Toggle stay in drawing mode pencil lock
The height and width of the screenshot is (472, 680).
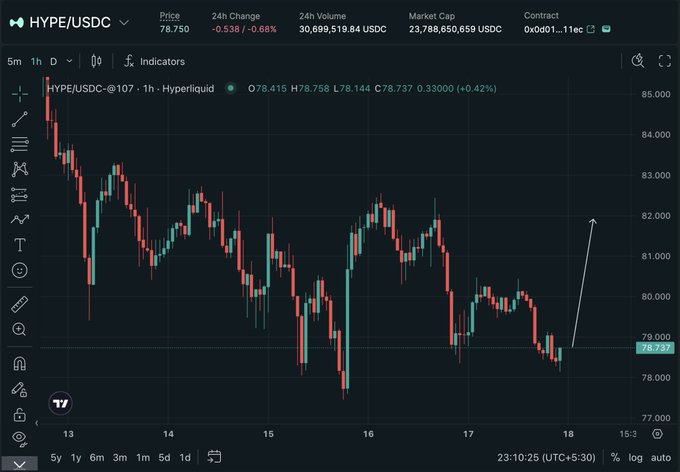click(20, 389)
